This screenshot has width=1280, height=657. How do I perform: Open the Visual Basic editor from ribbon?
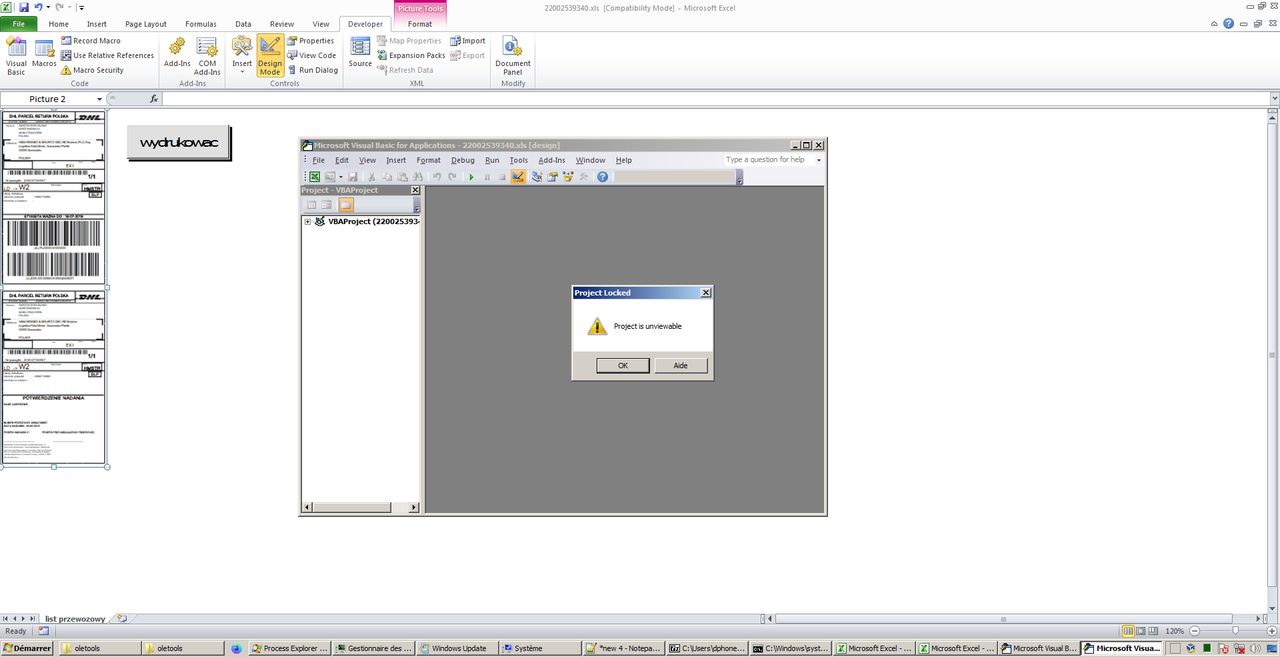[16, 56]
